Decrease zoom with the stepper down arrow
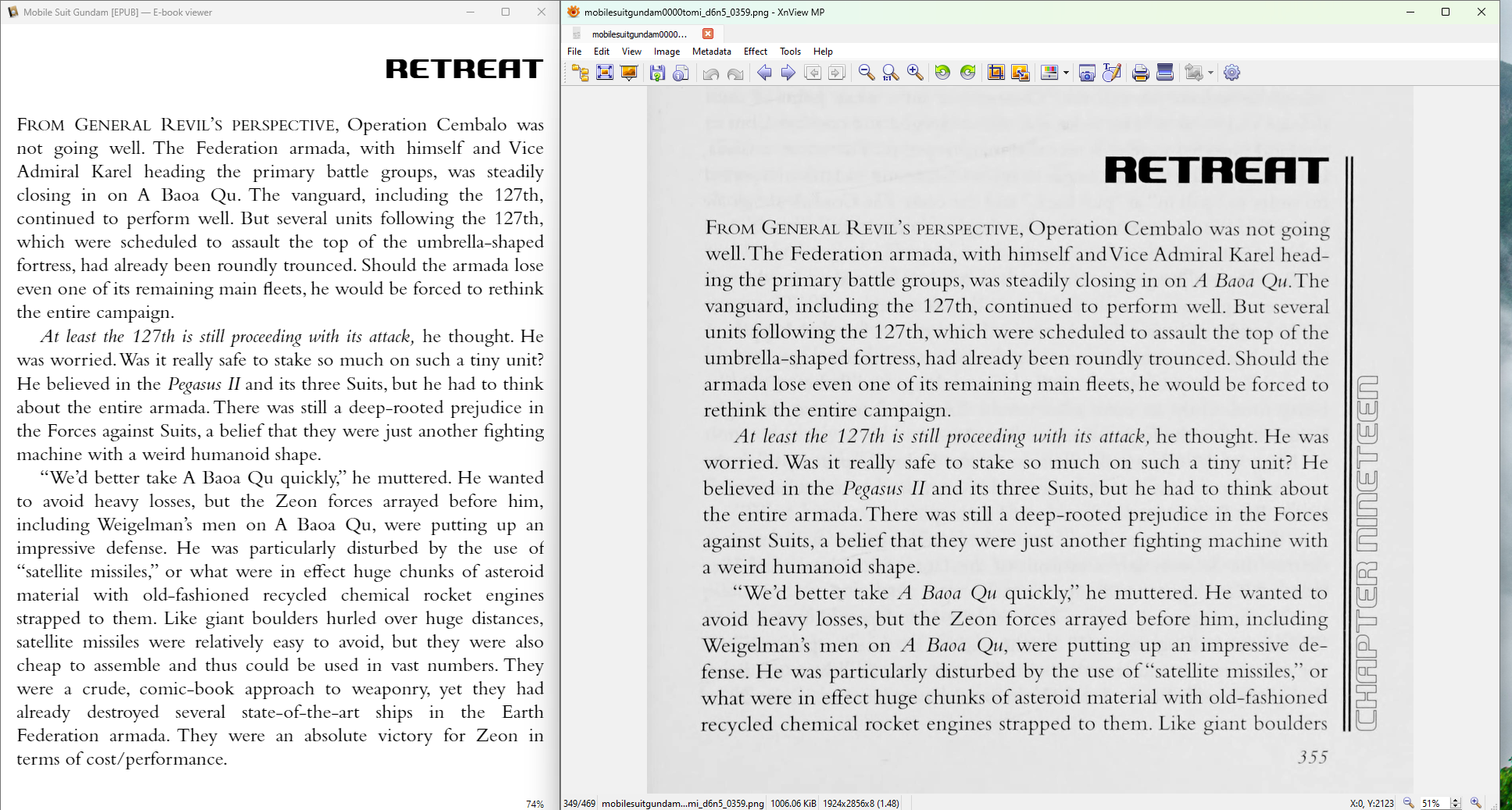Viewport: 1512px width, 810px height. 1456,806
